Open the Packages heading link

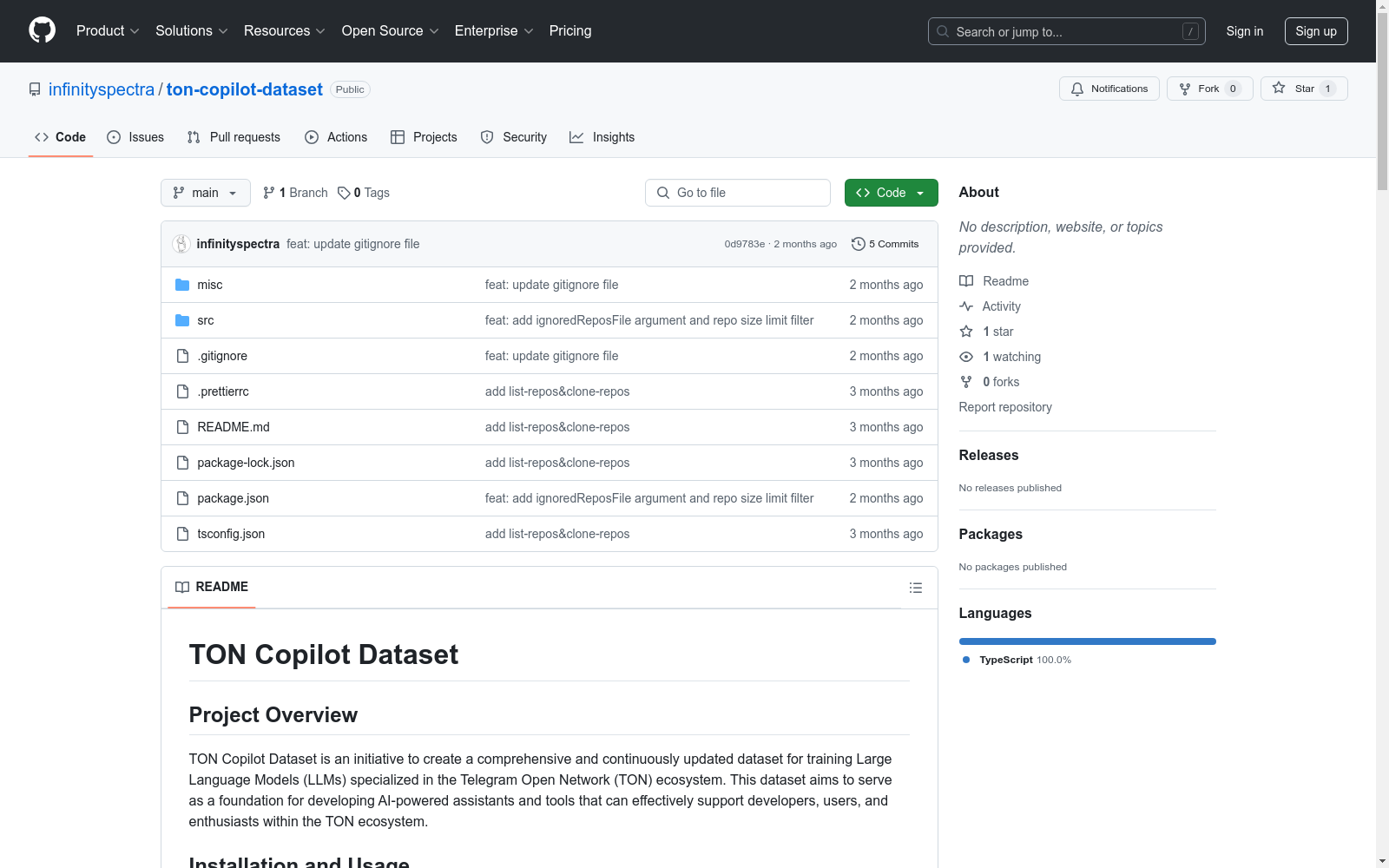[x=991, y=534]
